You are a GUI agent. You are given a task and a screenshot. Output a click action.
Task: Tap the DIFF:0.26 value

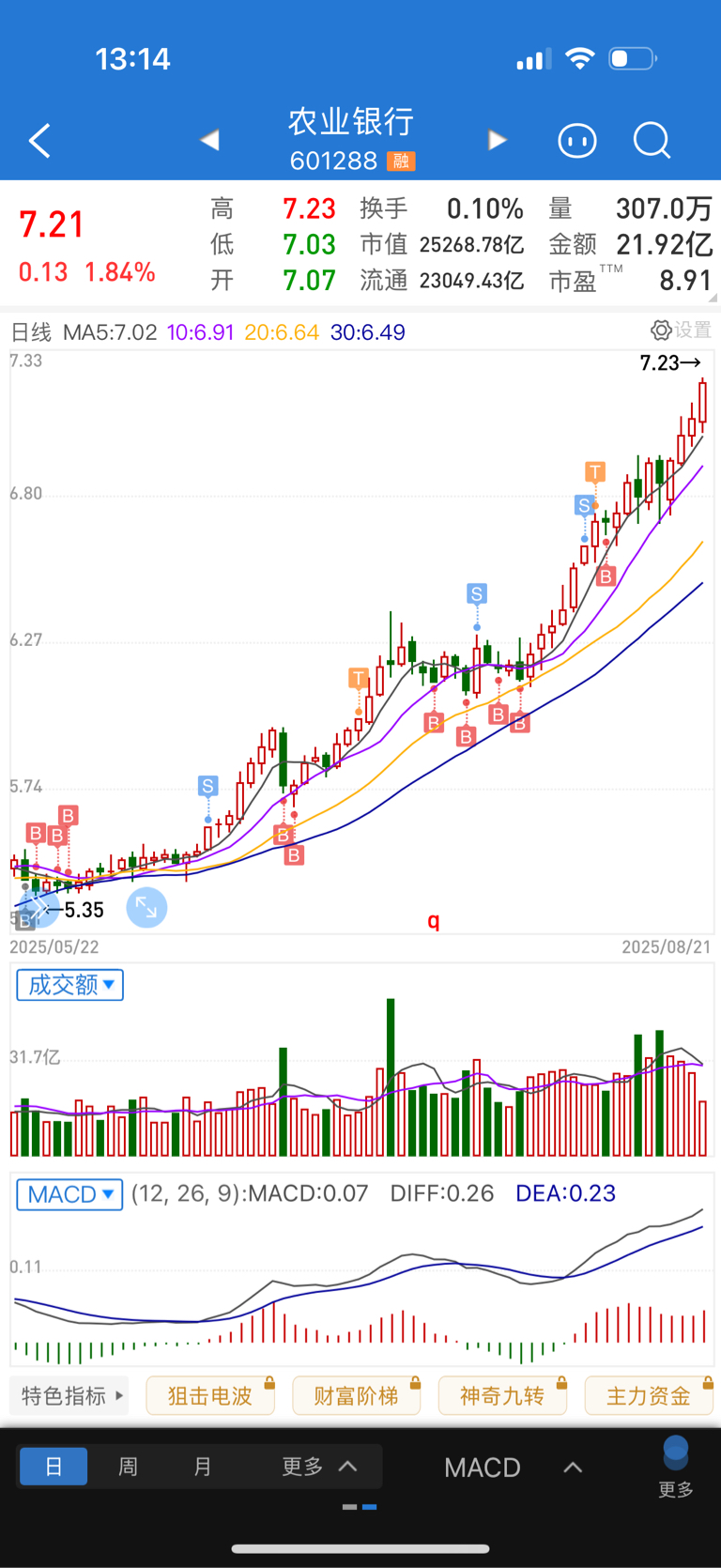click(x=442, y=1193)
